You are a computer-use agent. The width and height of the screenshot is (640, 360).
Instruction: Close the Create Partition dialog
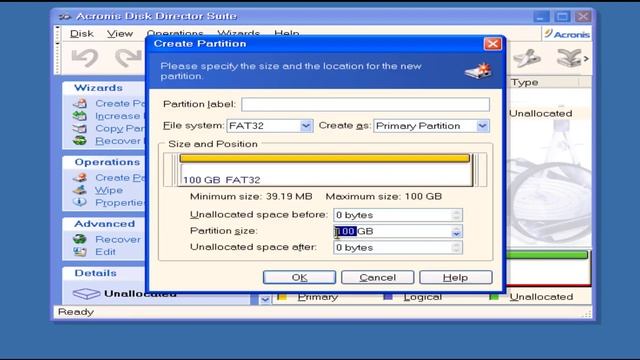coord(493,44)
